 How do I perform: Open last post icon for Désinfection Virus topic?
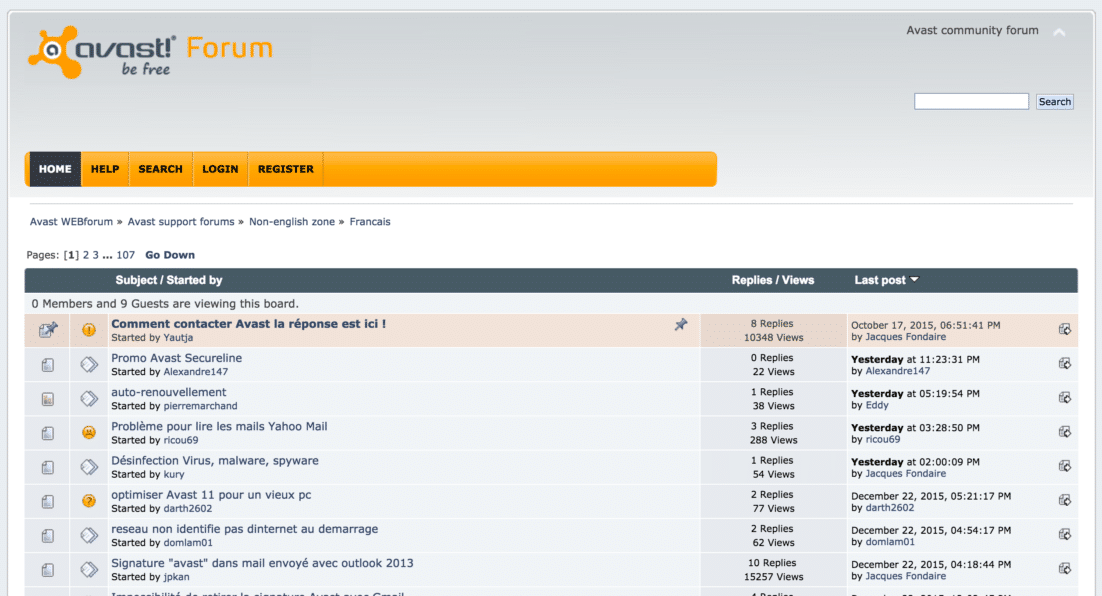1065,466
